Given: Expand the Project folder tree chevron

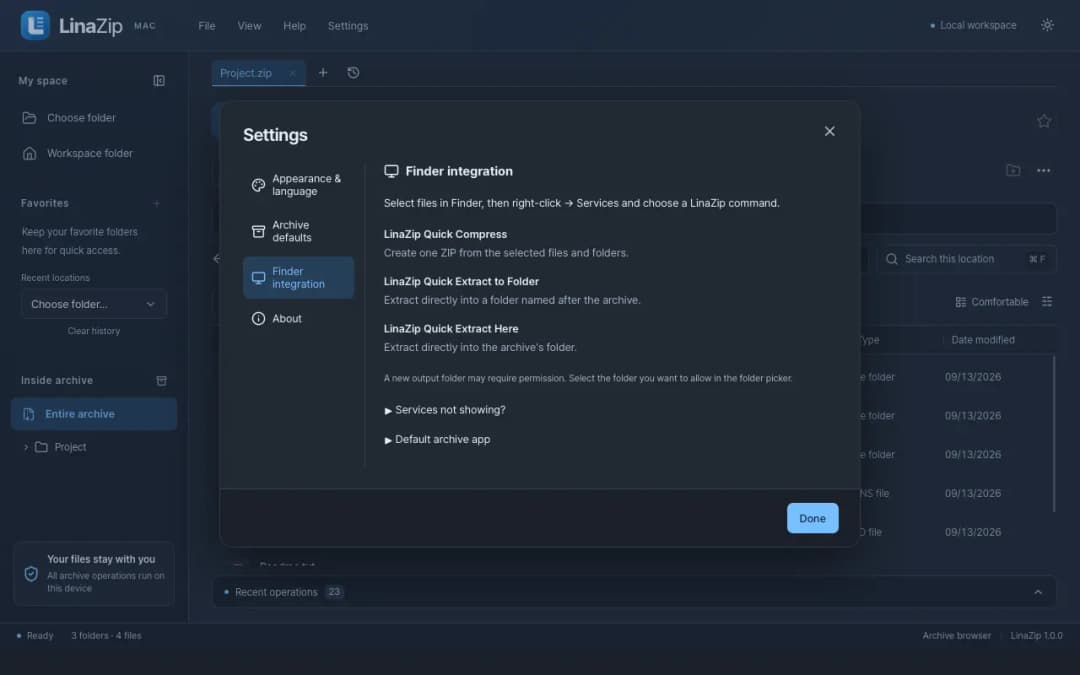Looking at the screenshot, I should [26, 447].
